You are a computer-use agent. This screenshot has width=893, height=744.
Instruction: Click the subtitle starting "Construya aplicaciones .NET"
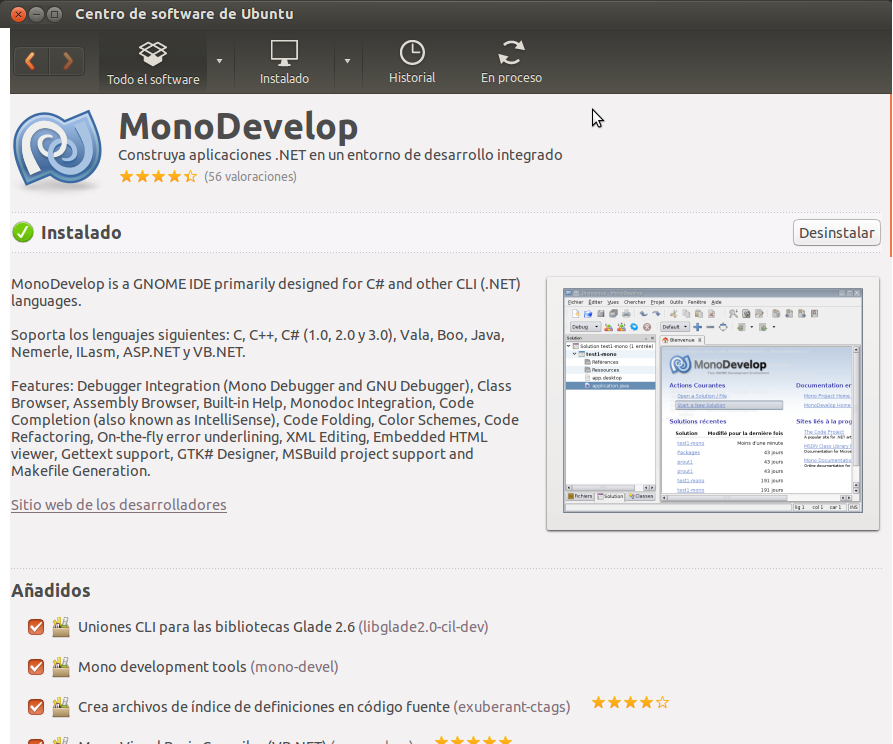[340, 155]
